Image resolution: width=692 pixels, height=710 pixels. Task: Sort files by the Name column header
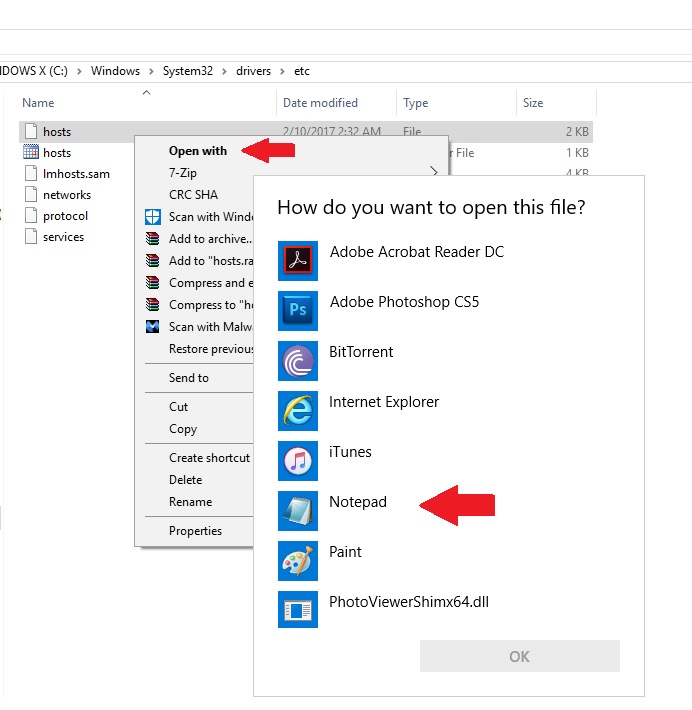pos(38,103)
